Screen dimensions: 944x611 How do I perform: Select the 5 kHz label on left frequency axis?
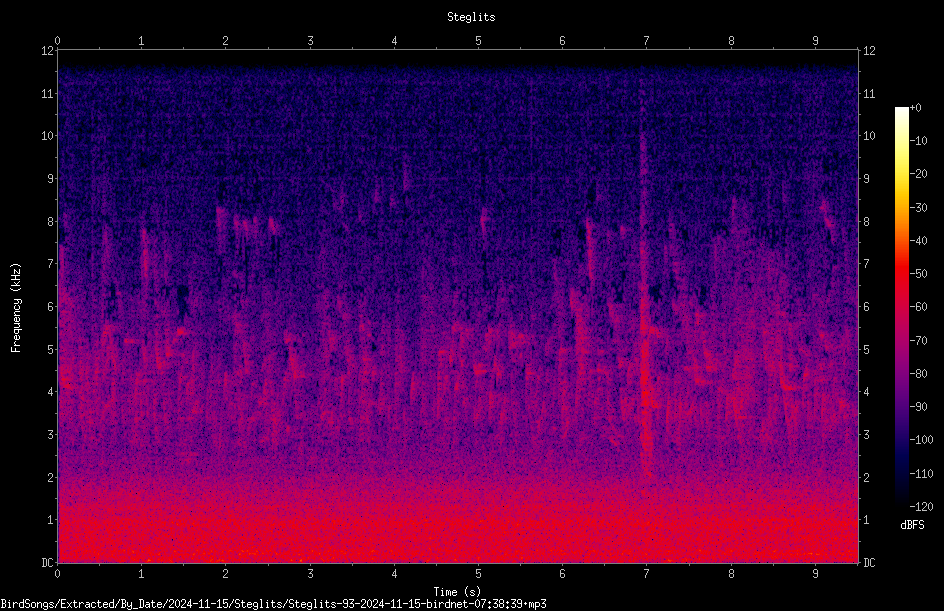[x=51, y=349]
